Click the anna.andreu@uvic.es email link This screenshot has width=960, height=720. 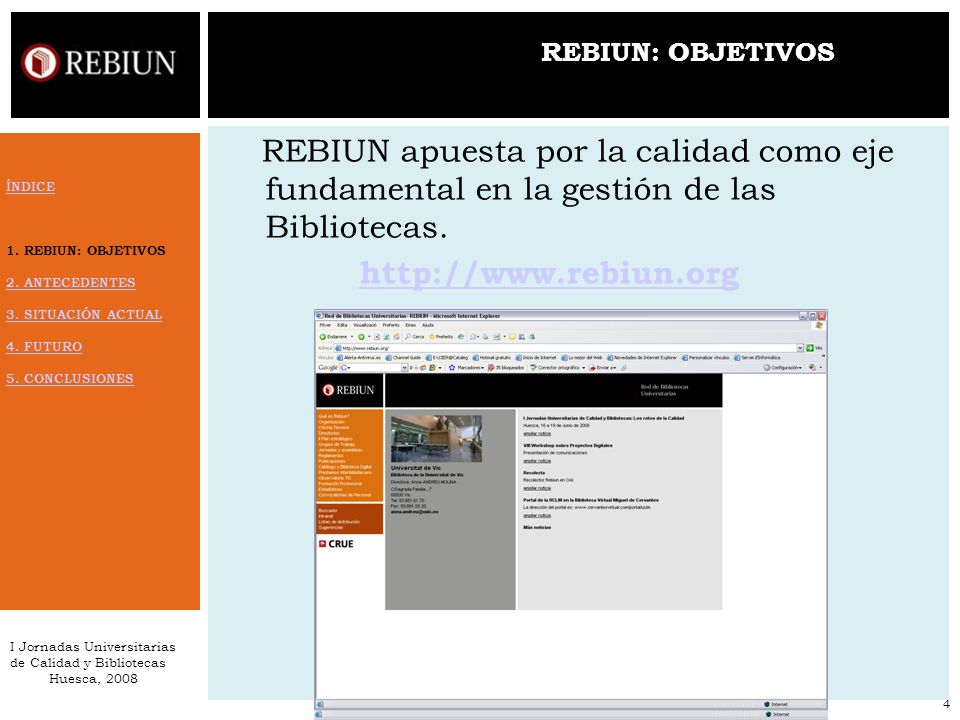tap(414, 512)
